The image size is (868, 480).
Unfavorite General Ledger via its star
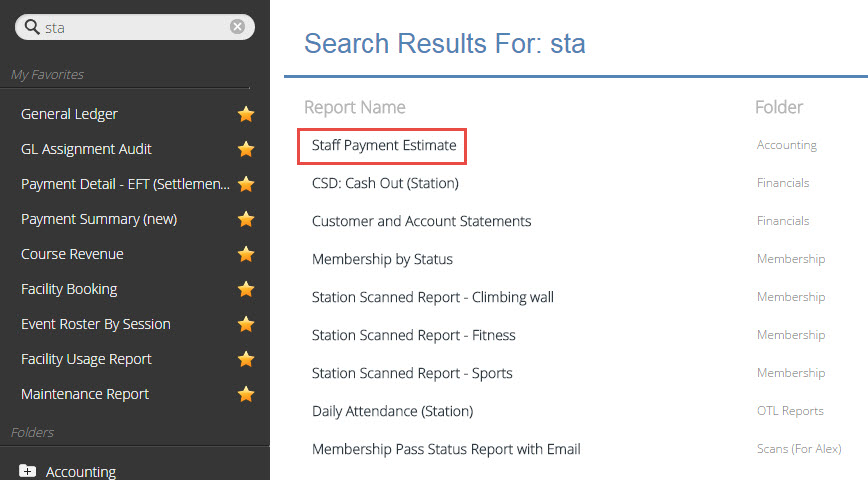click(x=246, y=114)
